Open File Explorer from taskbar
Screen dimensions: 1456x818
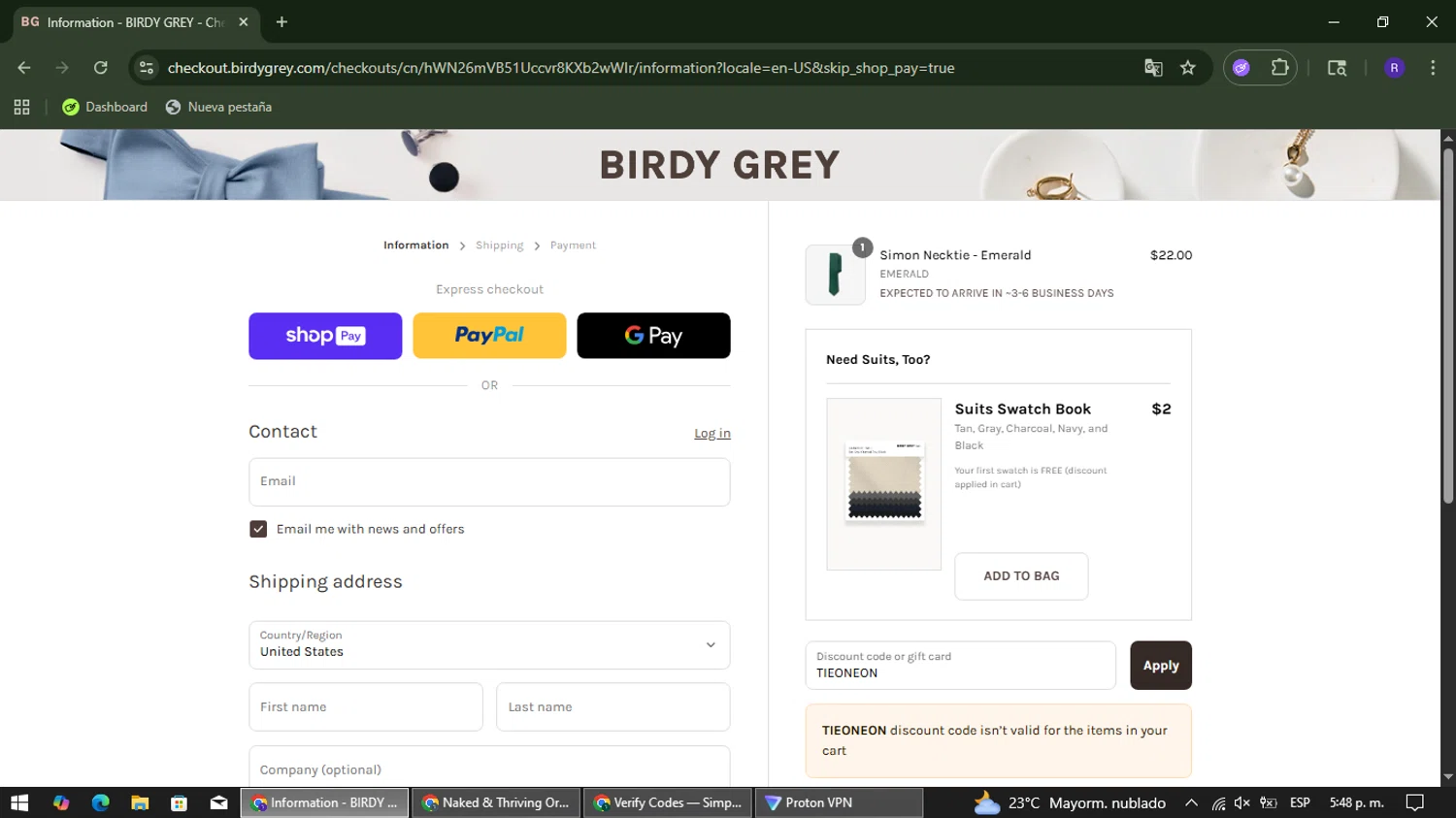(140, 802)
